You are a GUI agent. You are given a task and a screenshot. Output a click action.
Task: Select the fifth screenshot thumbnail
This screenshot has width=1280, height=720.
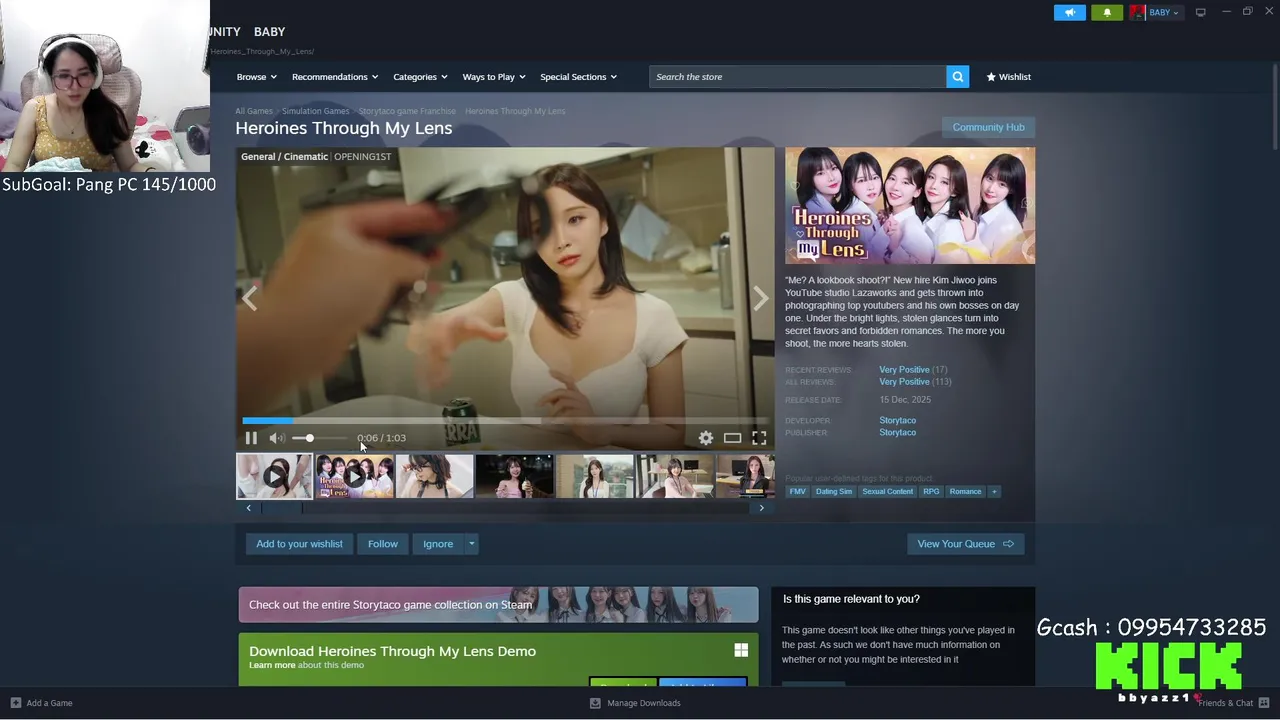click(x=595, y=476)
